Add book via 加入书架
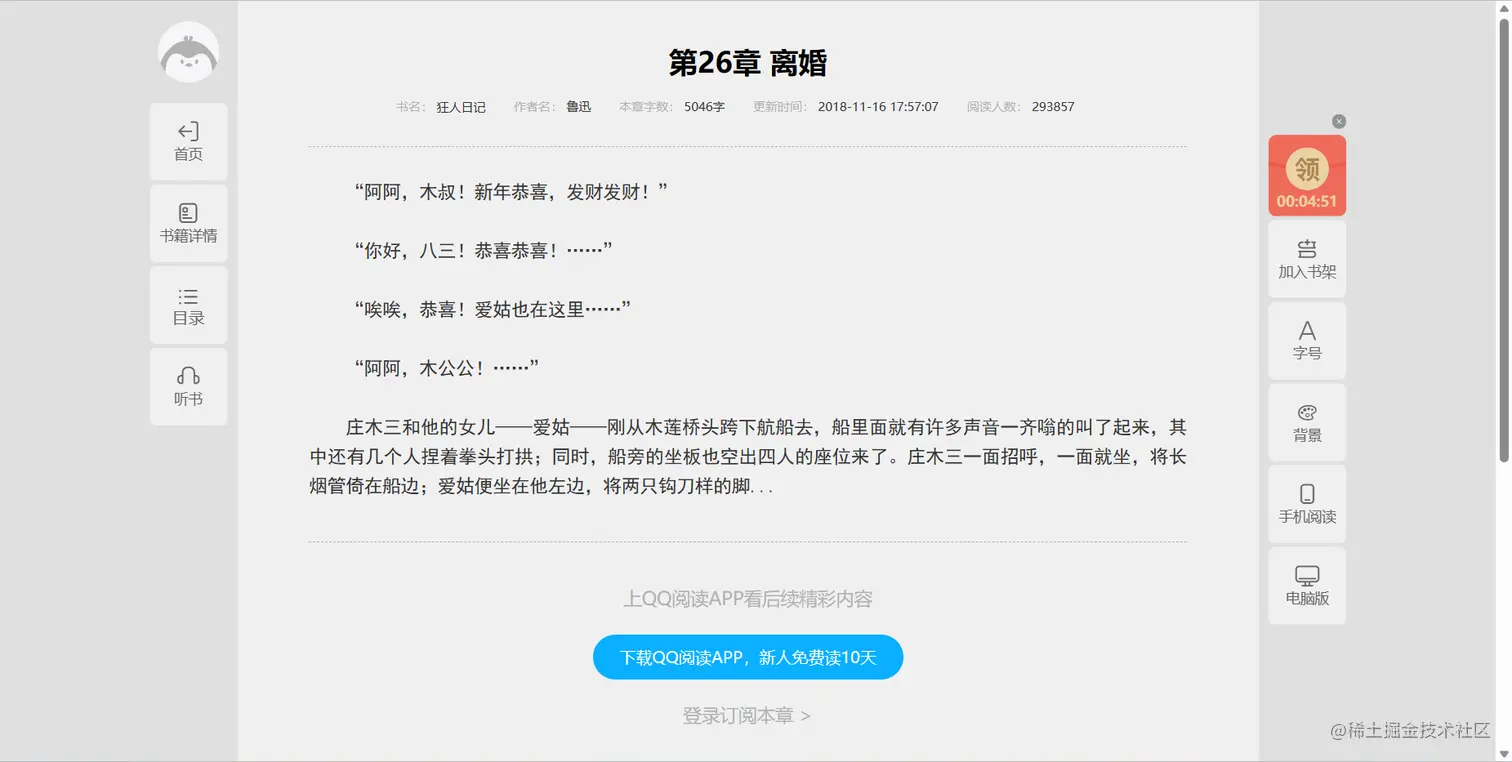 pos(1307,259)
